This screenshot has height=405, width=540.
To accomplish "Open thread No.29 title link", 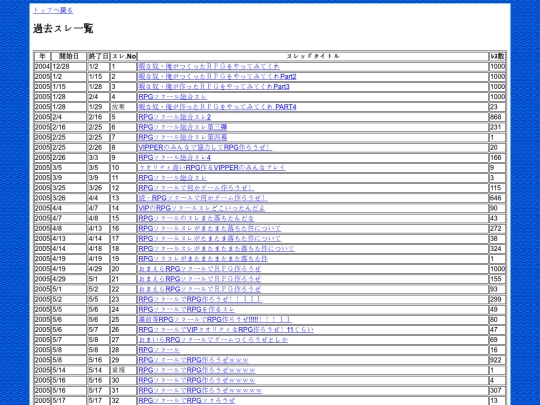I will tap(193, 360).
